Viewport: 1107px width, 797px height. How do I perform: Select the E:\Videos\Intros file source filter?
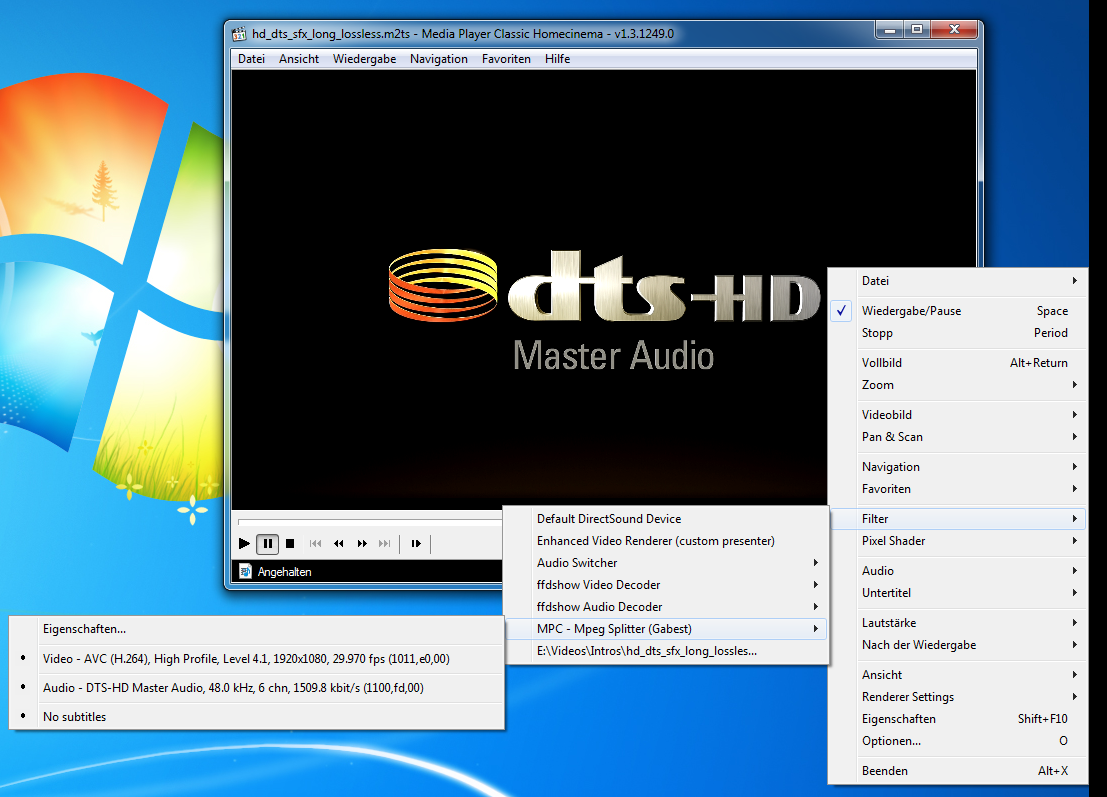click(x=666, y=651)
